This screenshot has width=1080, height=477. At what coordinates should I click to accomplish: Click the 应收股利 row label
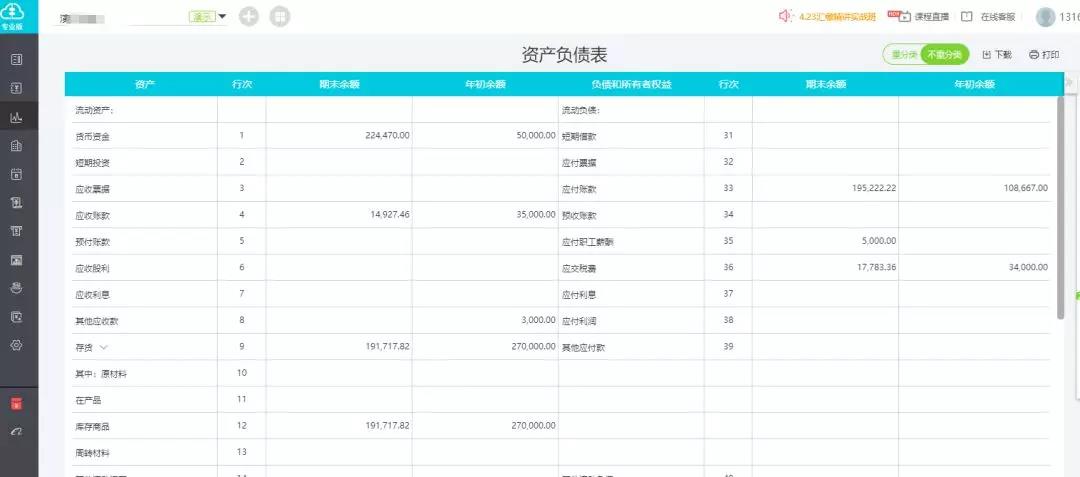click(x=92, y=268)
